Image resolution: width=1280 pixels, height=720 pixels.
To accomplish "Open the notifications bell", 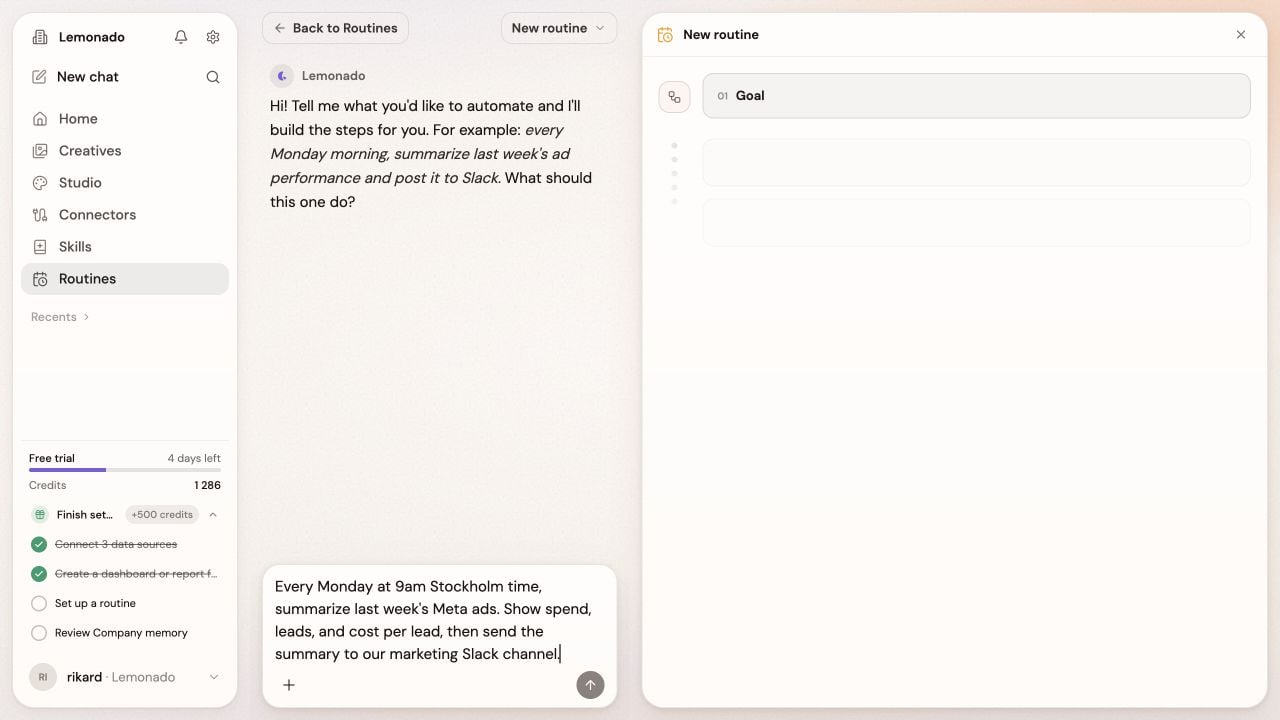I will click(x=181, y=37).
